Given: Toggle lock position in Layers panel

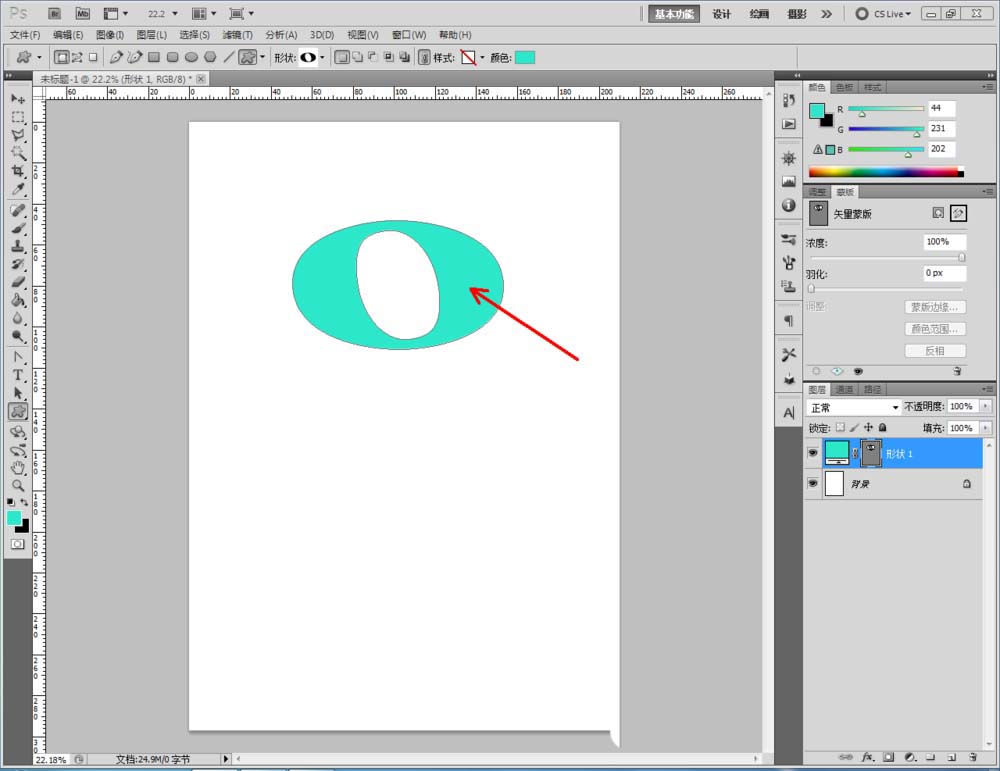Looking at the screenshot, I should (x=868, y=427).
